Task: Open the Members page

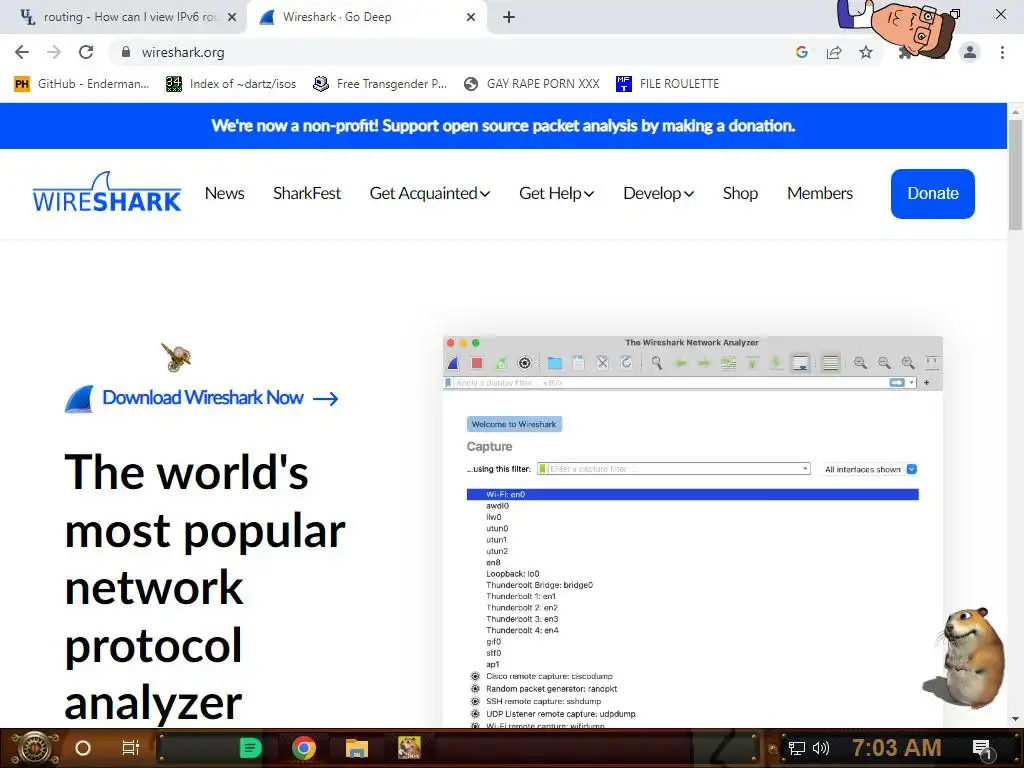Action: coord(820,193)
